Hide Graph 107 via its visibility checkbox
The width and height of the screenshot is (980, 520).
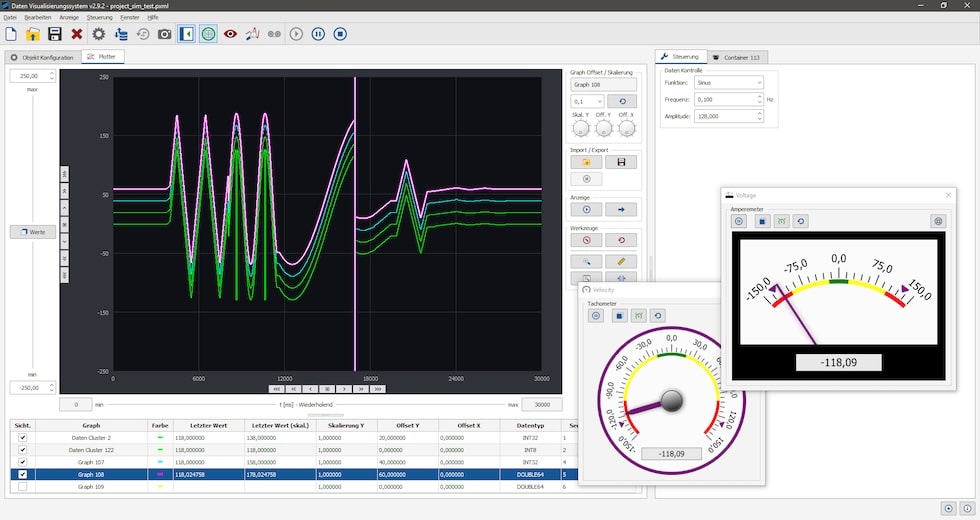22,462
